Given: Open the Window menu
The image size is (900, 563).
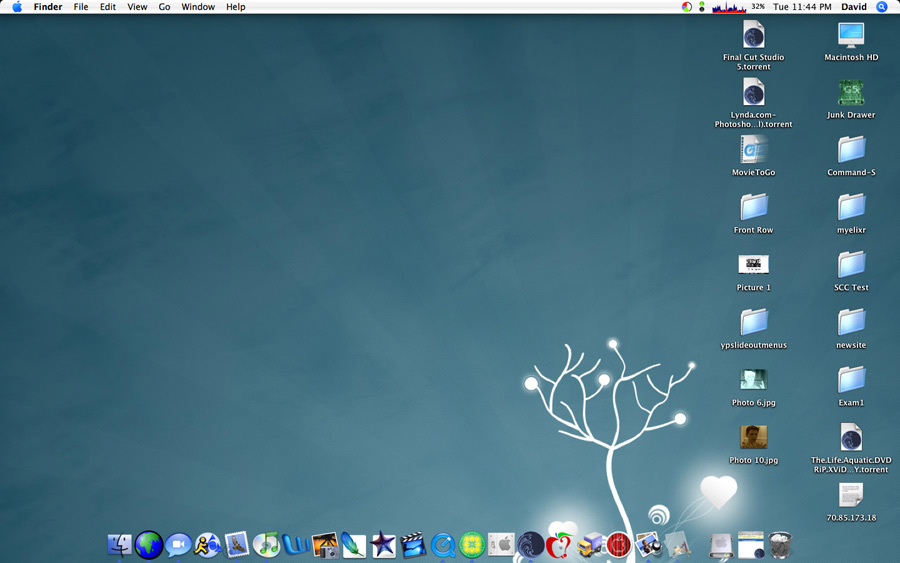Looking at the screenshot, I should [198, 7].
